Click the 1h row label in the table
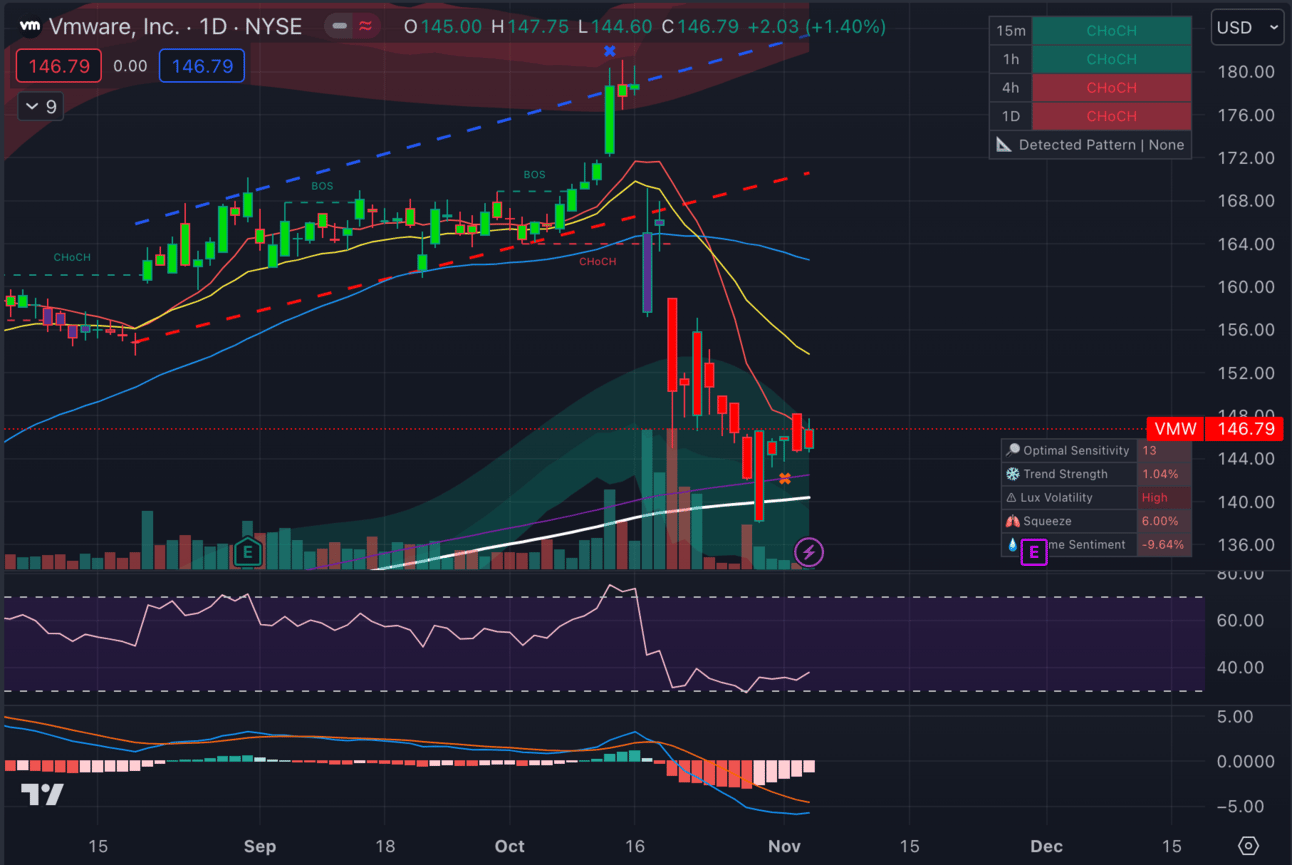This screenshot has width=1292, height=865. pos(1011,59)
